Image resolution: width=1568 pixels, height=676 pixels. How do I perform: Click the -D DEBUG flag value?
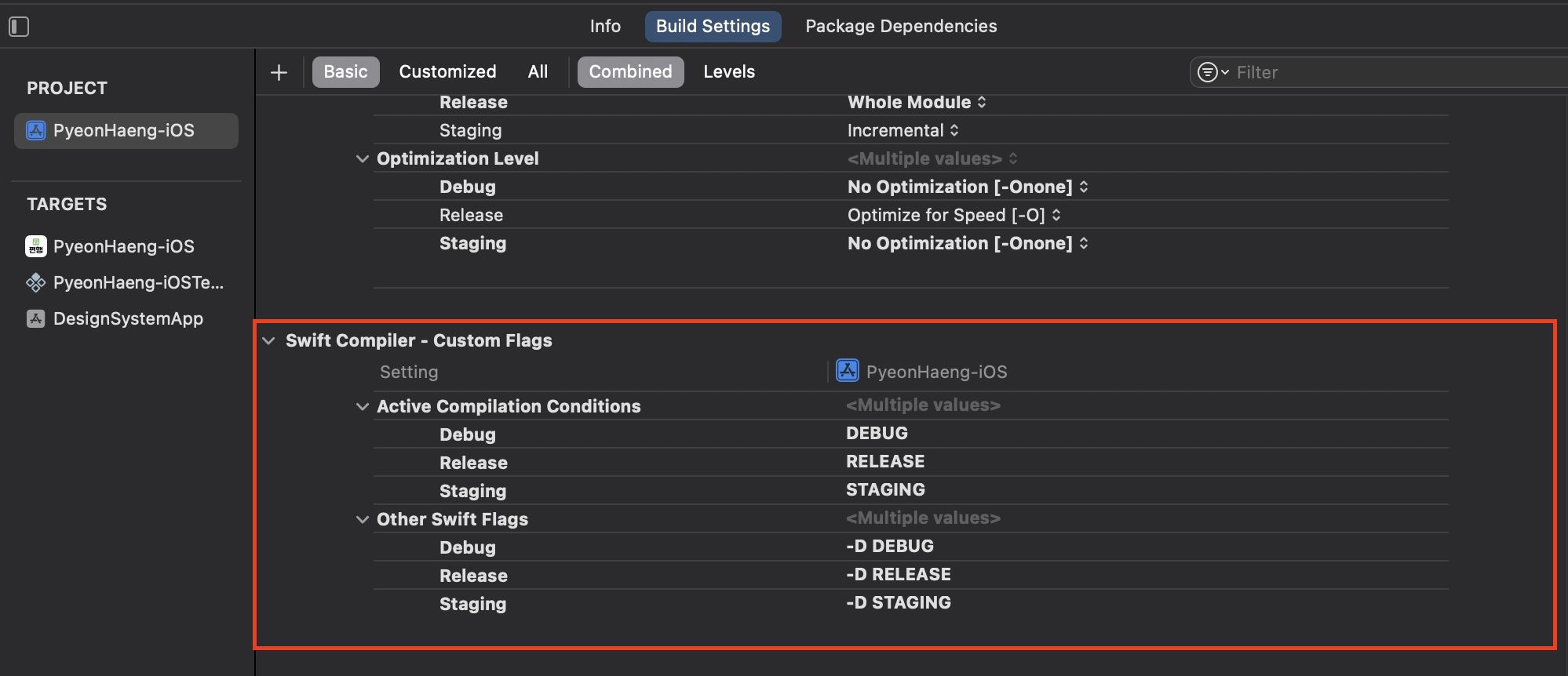[890, 546]
